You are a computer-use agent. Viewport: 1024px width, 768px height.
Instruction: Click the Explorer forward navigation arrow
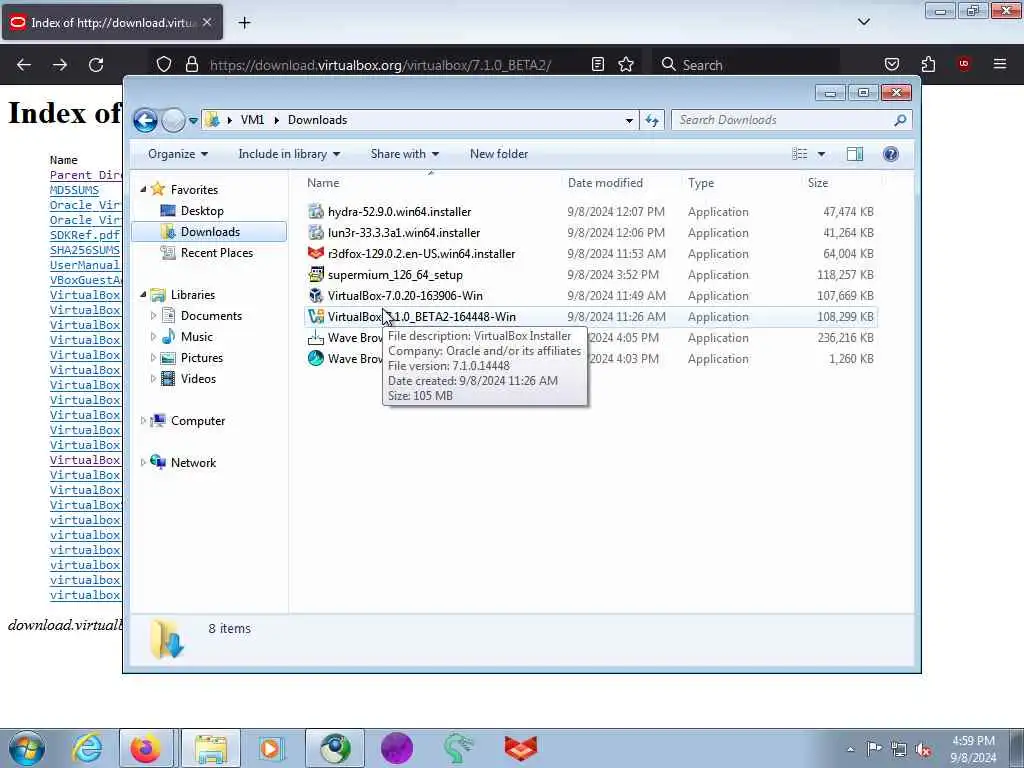173,120
